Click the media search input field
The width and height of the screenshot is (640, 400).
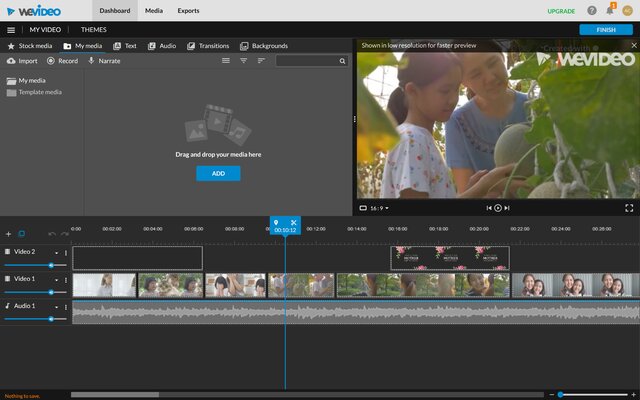pyautogui.click(x=312, y=61)
